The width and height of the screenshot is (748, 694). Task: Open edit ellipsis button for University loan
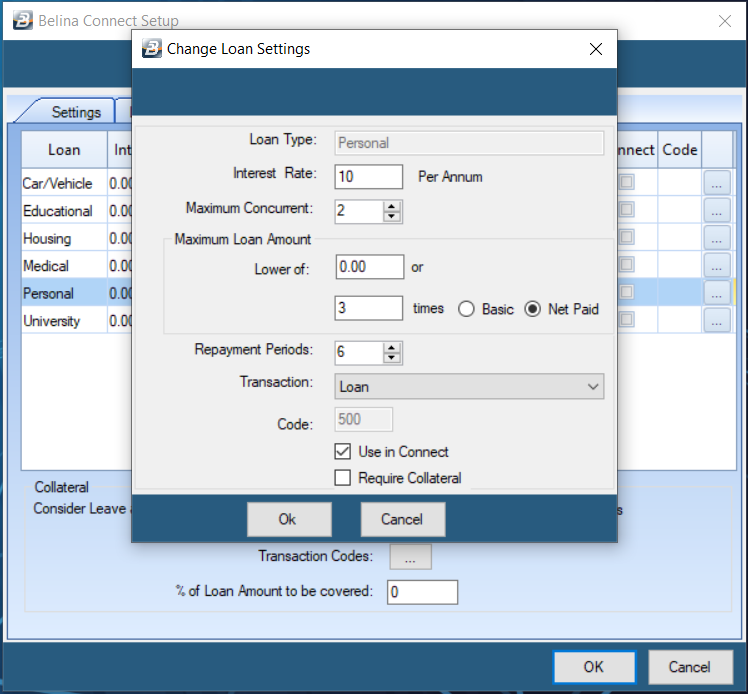[717, 320]
